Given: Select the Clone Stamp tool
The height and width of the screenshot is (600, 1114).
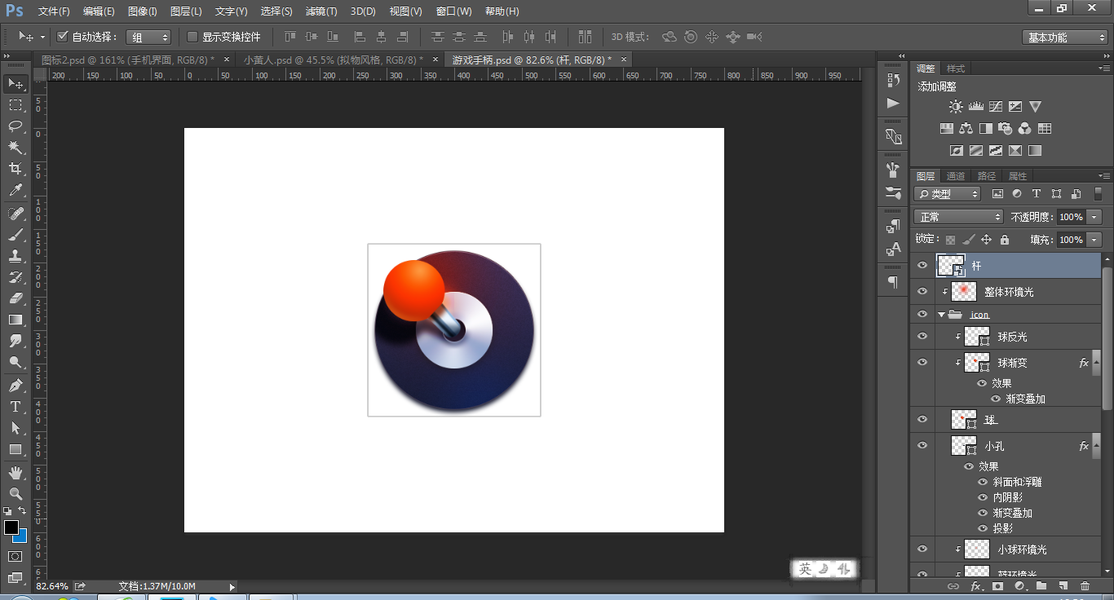Looking at the screenshot, I should (15, 256).
